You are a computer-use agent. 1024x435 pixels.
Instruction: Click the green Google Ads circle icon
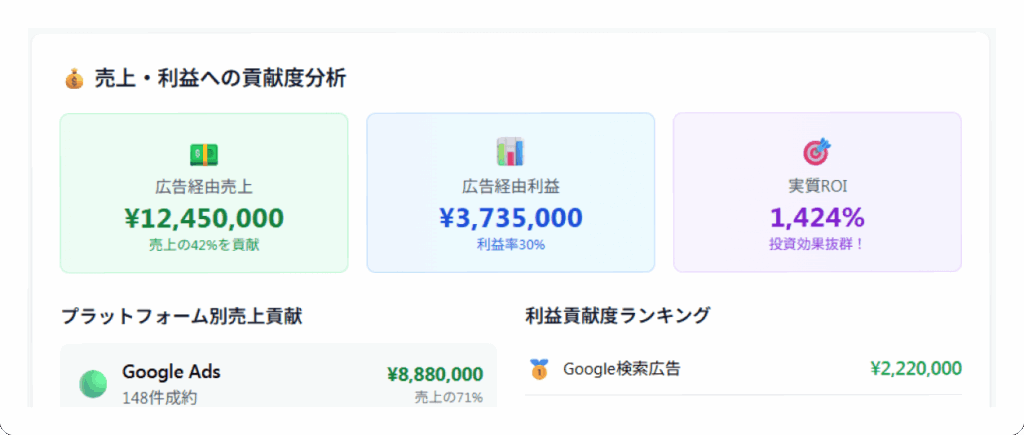[x=93, y=384]
